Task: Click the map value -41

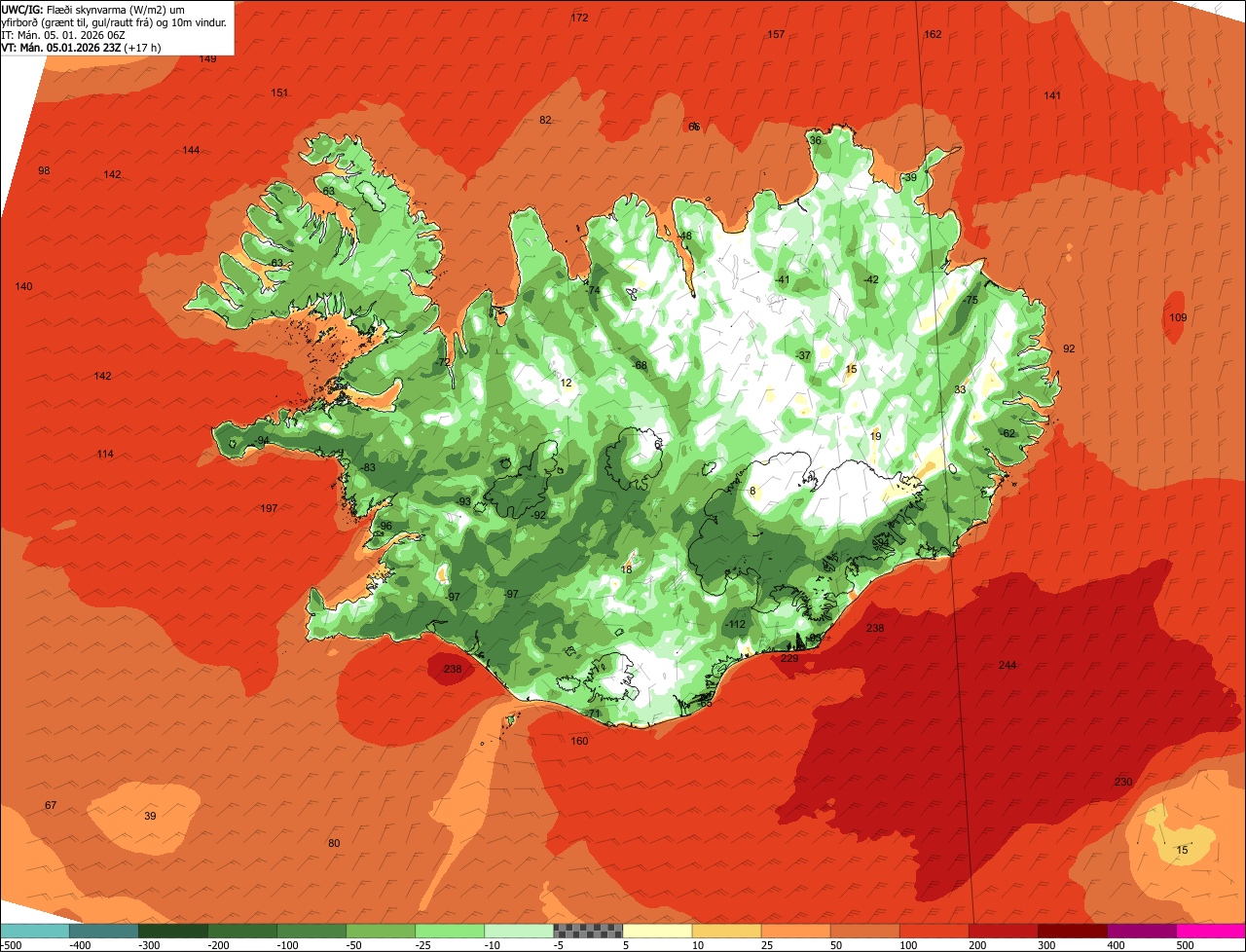Action: point(782,279)
